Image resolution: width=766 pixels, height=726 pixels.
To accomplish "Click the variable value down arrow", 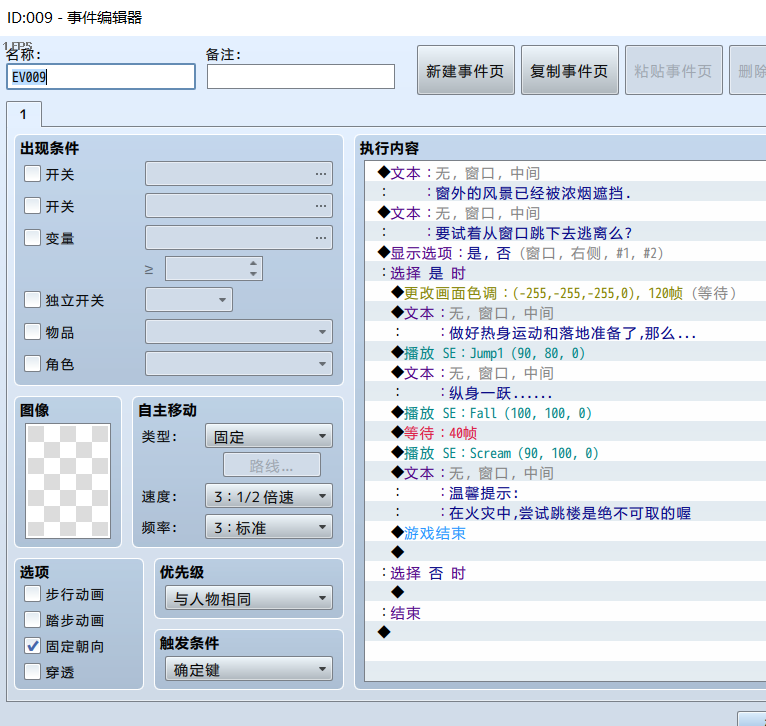I will pyautogui.click(x=253, y=274).
